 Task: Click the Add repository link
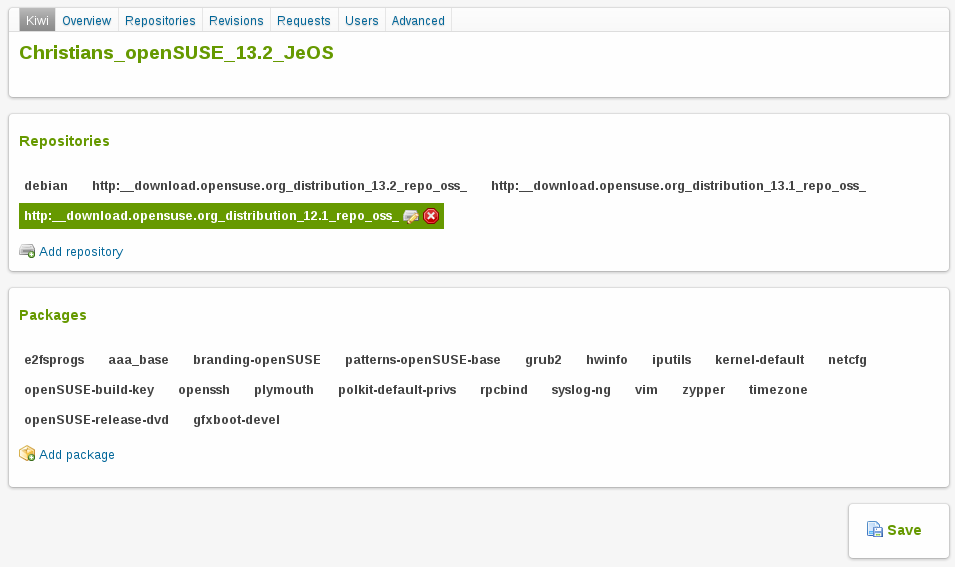point(81,252)
